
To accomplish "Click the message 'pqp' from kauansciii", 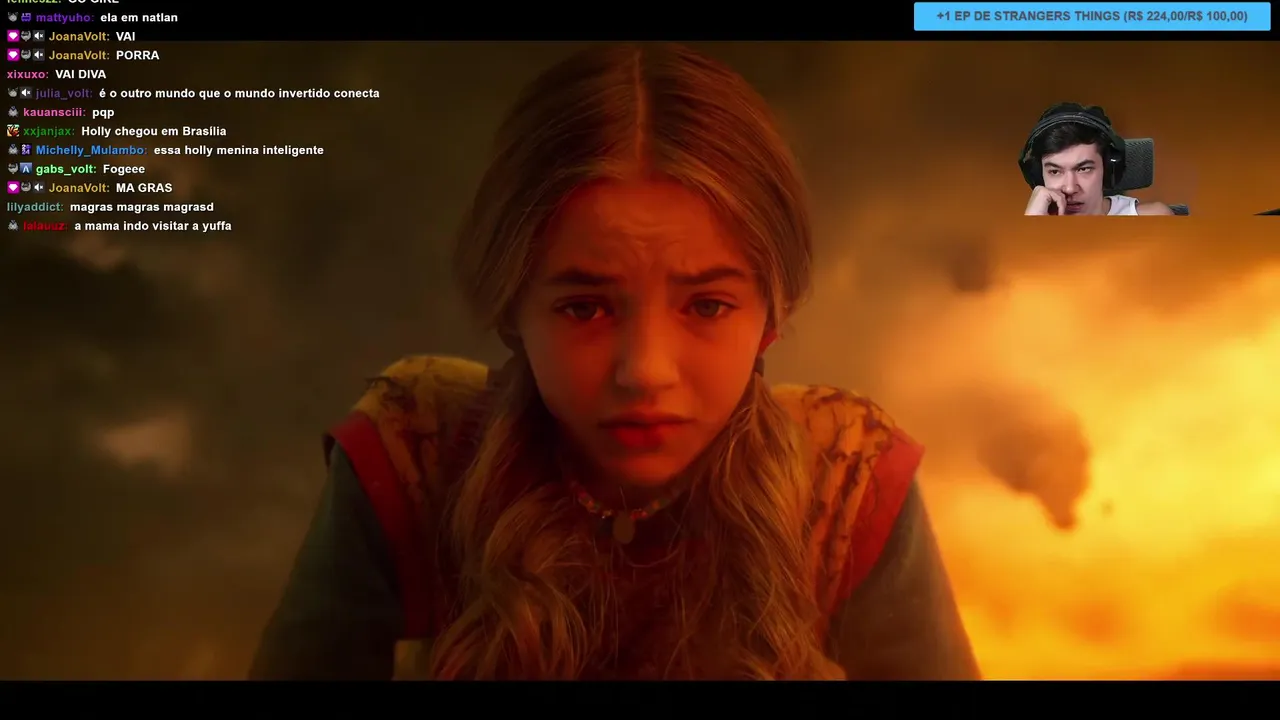I will 103,113.
